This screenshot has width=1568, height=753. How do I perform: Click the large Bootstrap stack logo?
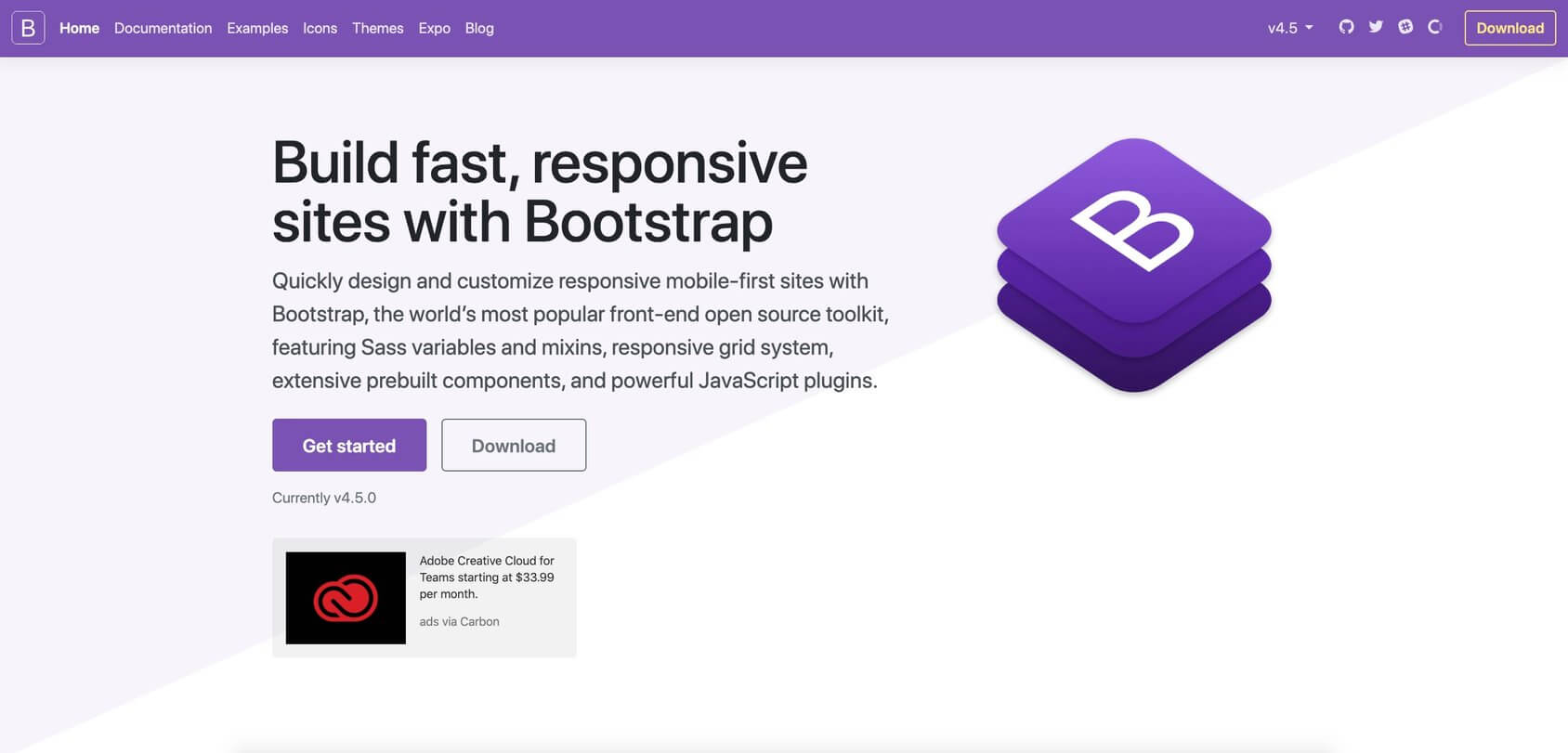tap(1133, 265)
